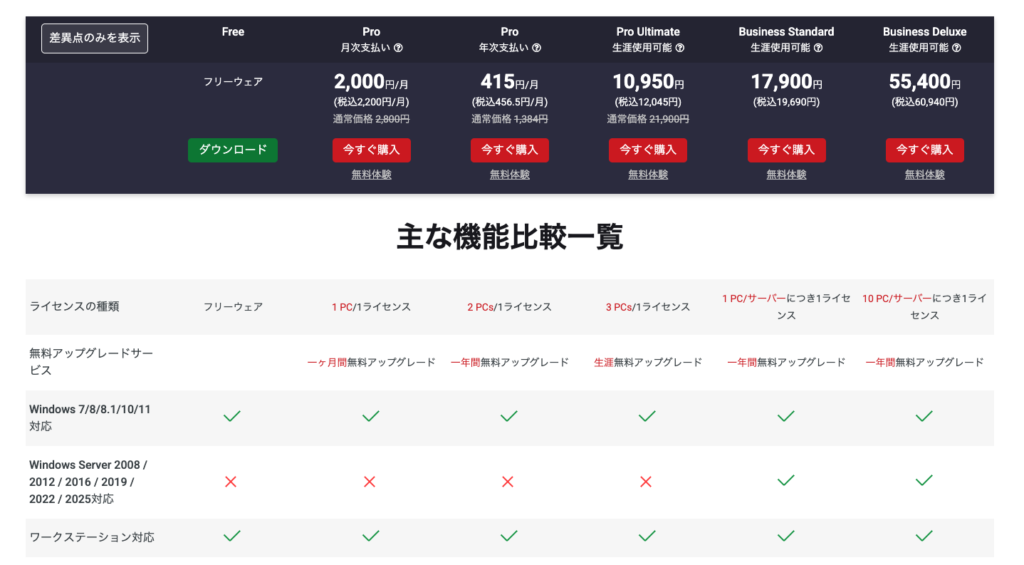Open 無料体験 link under Pro Ultimate

647,175
